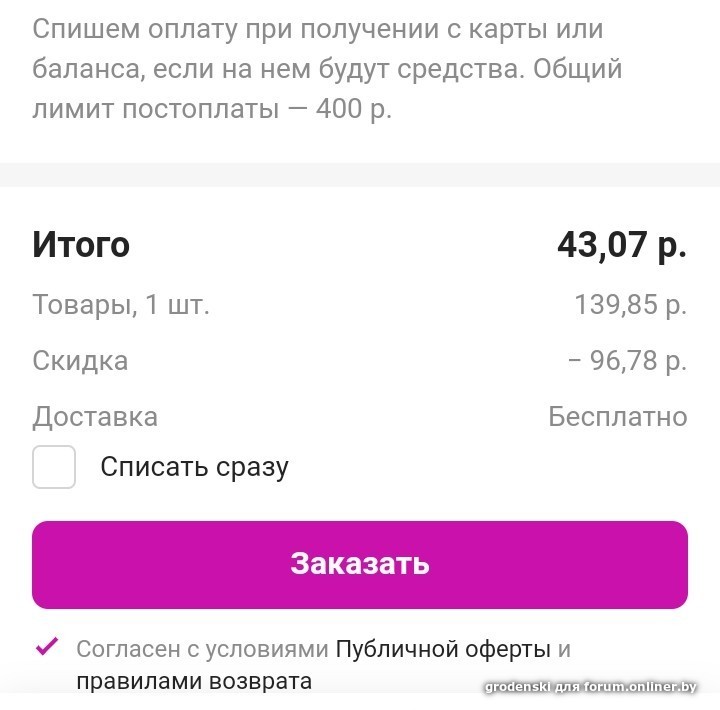Tap the Списать сразу label text
This screenshot has height=710, width=720.
coord(195,468)
